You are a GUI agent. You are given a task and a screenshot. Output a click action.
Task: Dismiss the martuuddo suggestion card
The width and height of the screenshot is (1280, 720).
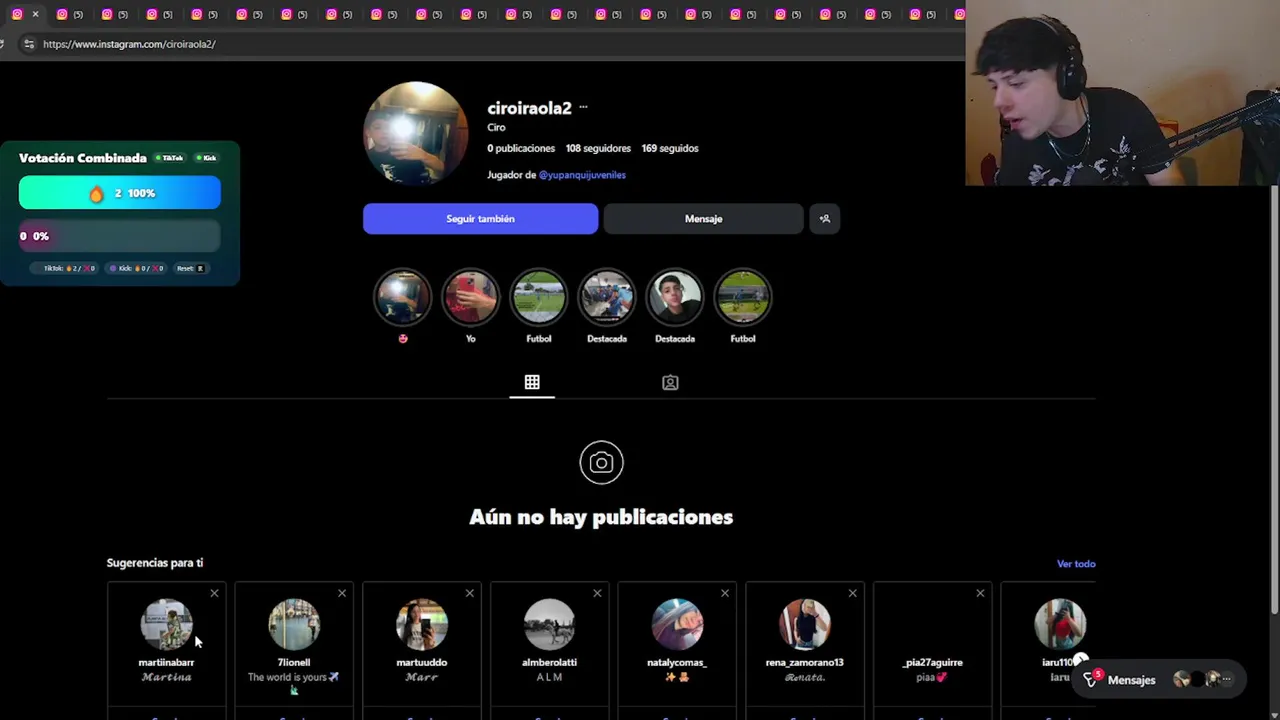point(469,593)
